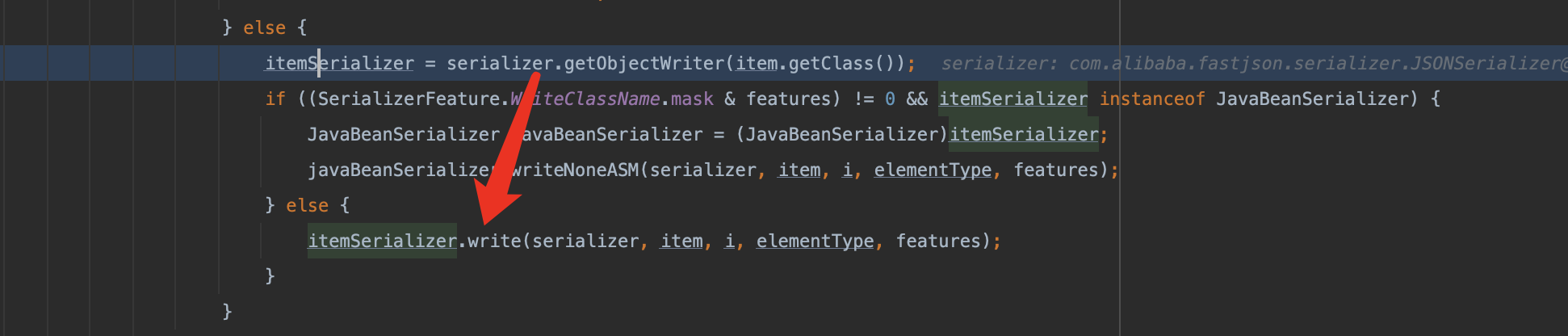1568x336 pixels.
Task: Click the (JavaBeanSerializer) cast expression
Action: coord(841,134)
